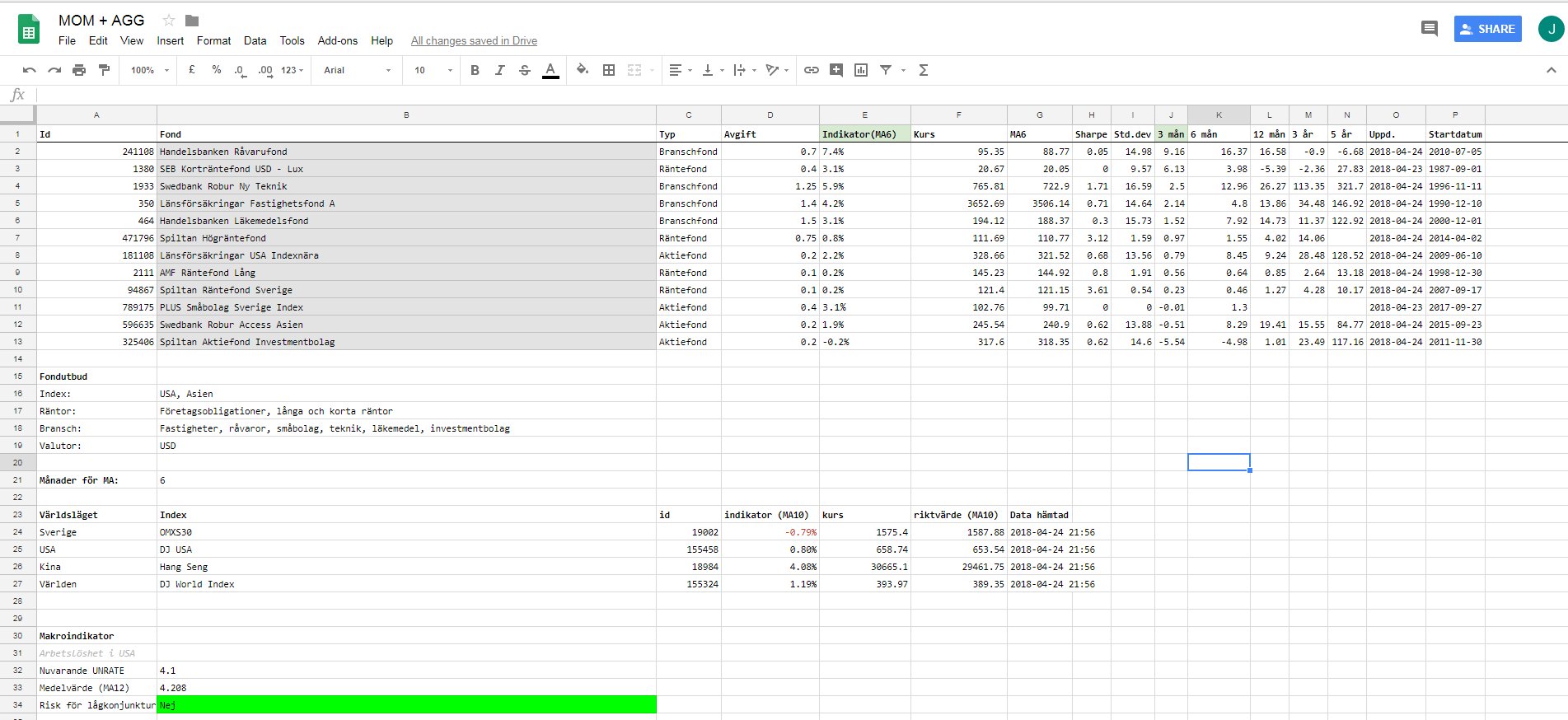Move the document using the folder icon
Image resolution: width=1568 pixels, height=720 pixels.
(192, 21)
